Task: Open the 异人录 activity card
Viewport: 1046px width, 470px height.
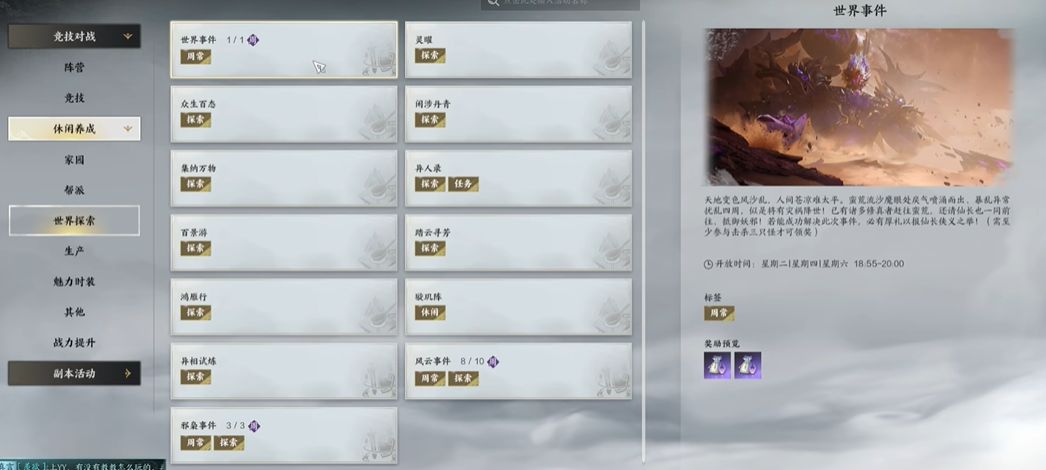Action: pos(518,178)
